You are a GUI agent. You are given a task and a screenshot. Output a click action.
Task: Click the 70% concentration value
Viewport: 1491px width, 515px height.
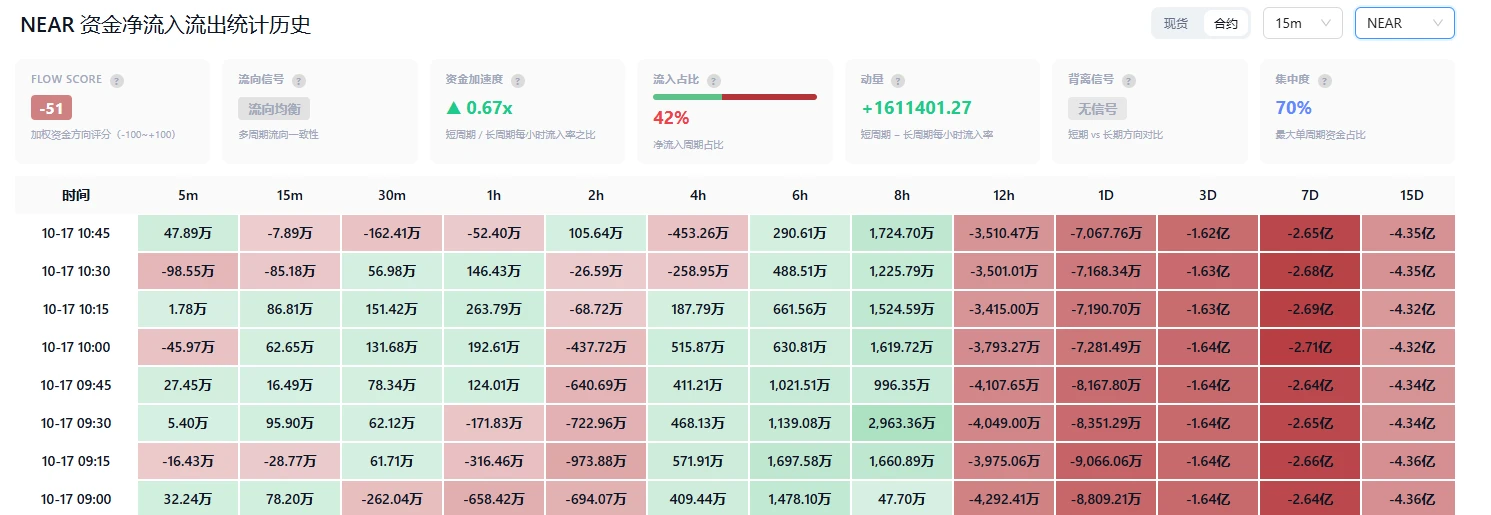1293,108
